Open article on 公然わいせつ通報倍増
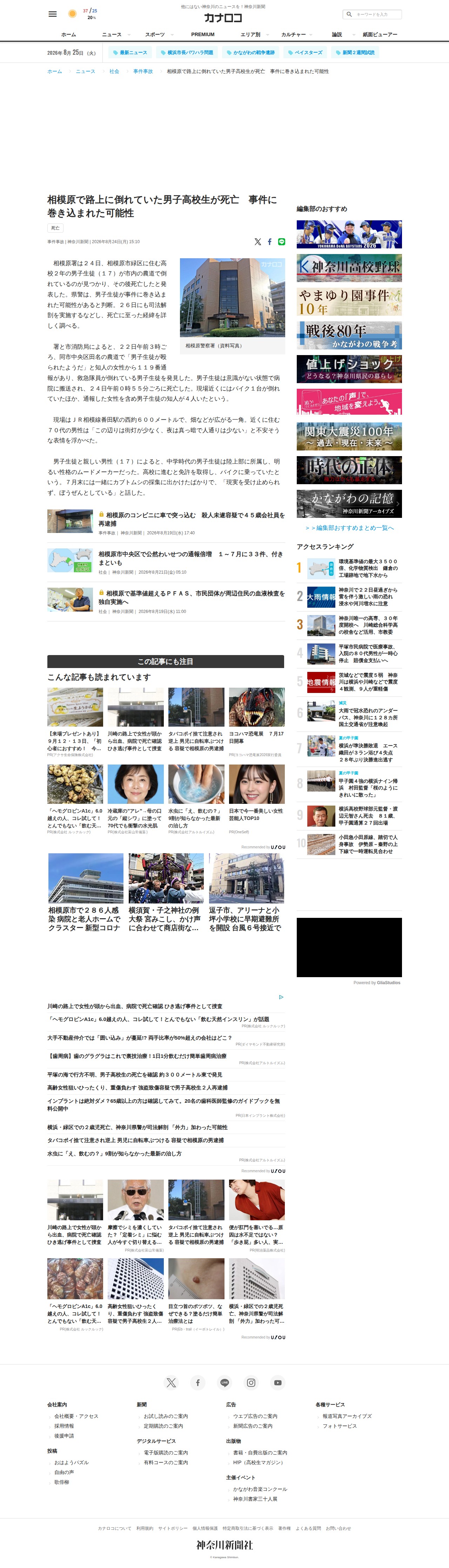This screenshot has width=449, height=1568. click(191, 558)
